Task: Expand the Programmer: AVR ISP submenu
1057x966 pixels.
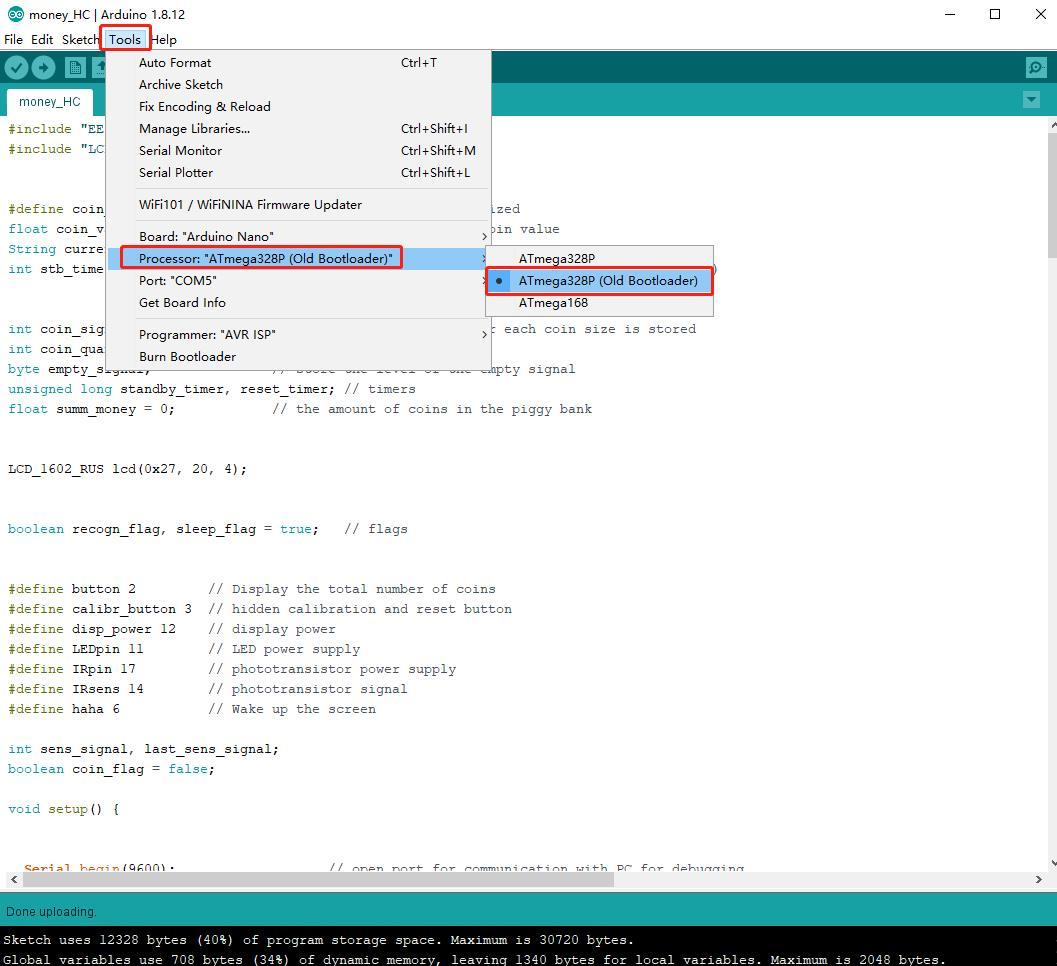Action: point(299,335)
